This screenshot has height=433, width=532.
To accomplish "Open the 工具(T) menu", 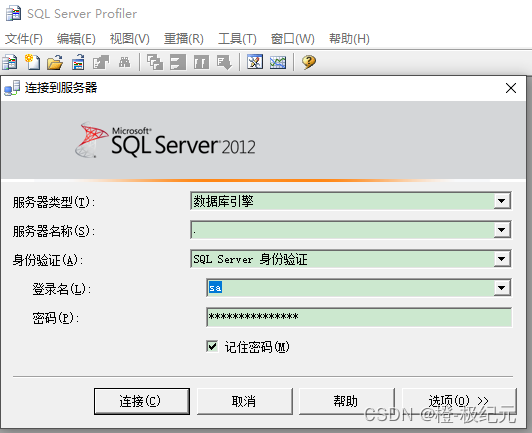I will point(237,39).
